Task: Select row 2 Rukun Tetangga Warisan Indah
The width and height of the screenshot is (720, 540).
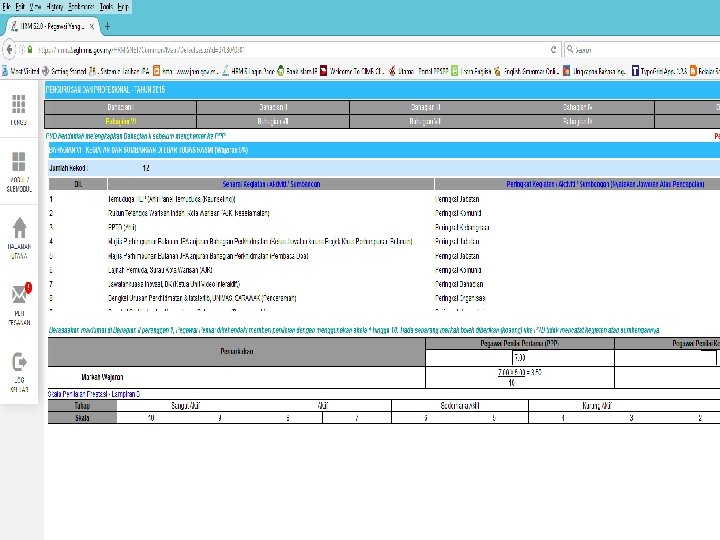Action: 189,214
